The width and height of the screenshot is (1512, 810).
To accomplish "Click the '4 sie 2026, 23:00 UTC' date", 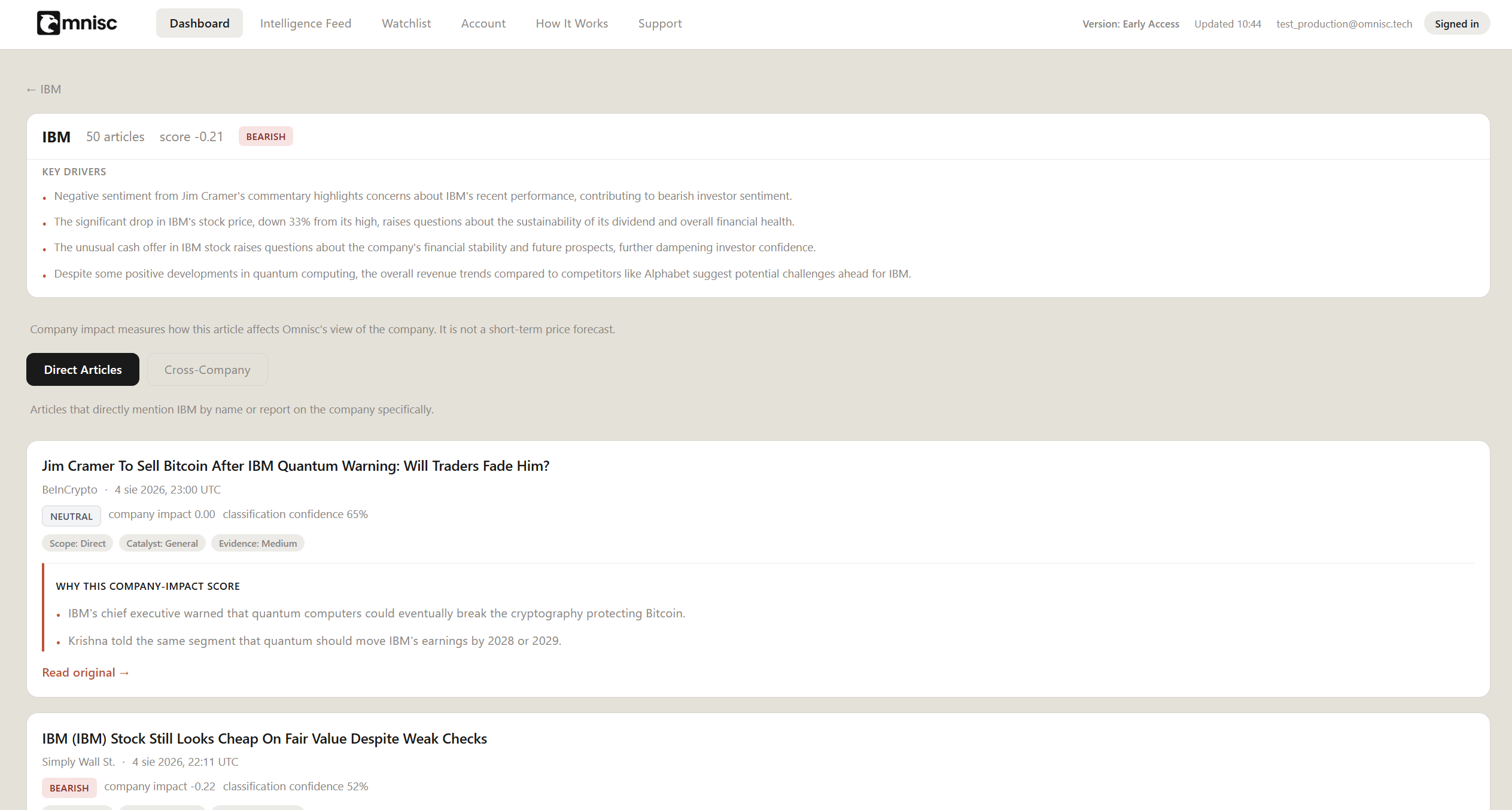I will pyautogui.click(x=168, y=490).
